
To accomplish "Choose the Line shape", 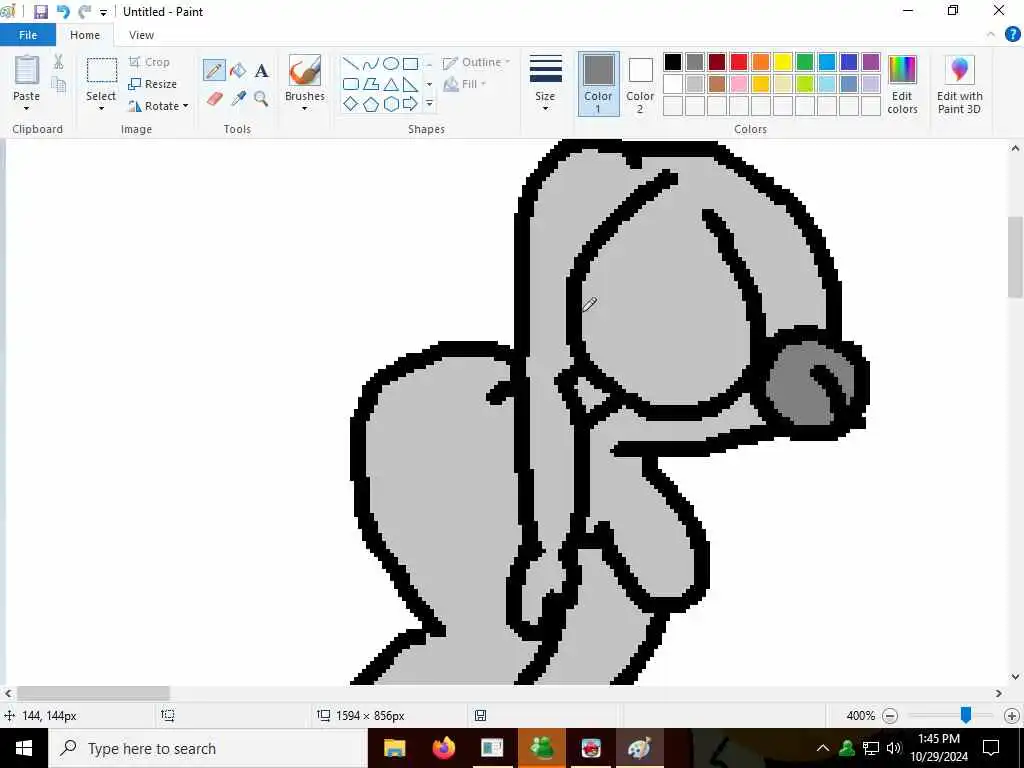I will pyautogui.click(x=351, y=63).
